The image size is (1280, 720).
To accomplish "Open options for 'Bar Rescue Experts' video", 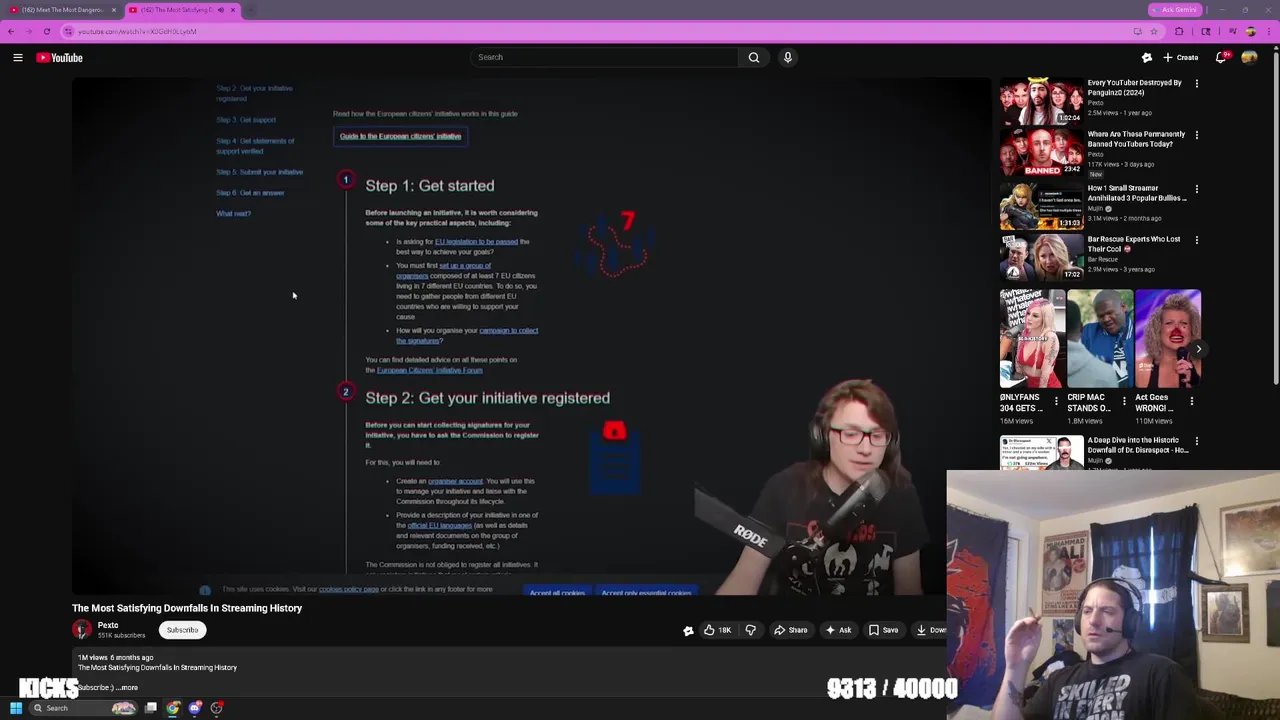I will click(1196, 240).
